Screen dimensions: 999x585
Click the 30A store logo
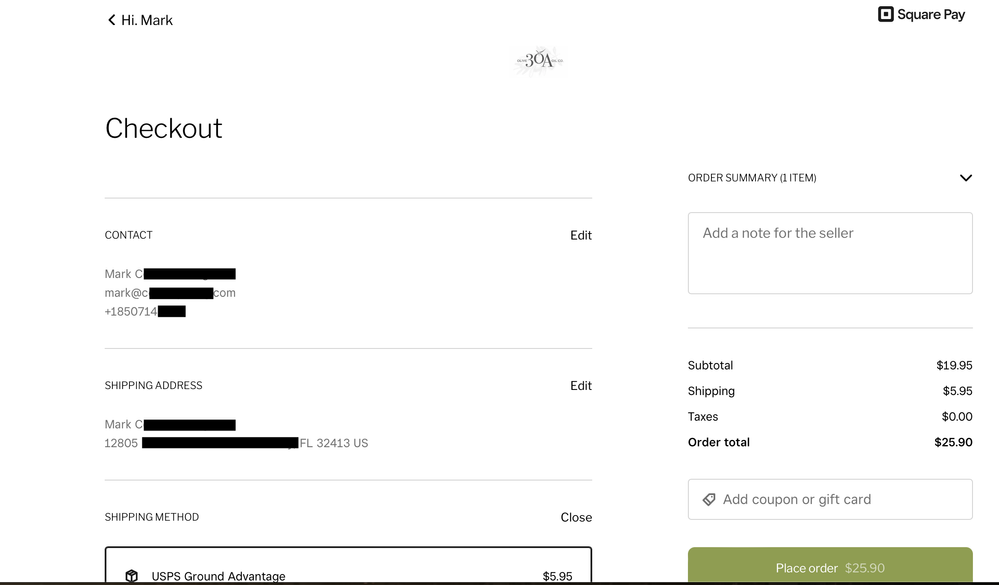tap(540, 60)
